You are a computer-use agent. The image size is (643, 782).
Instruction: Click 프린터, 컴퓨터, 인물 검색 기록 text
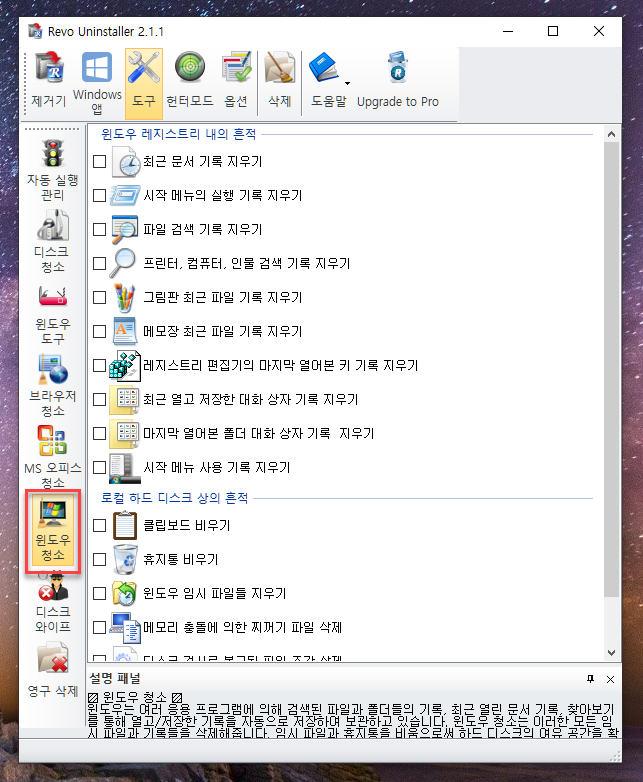point(246,263)
